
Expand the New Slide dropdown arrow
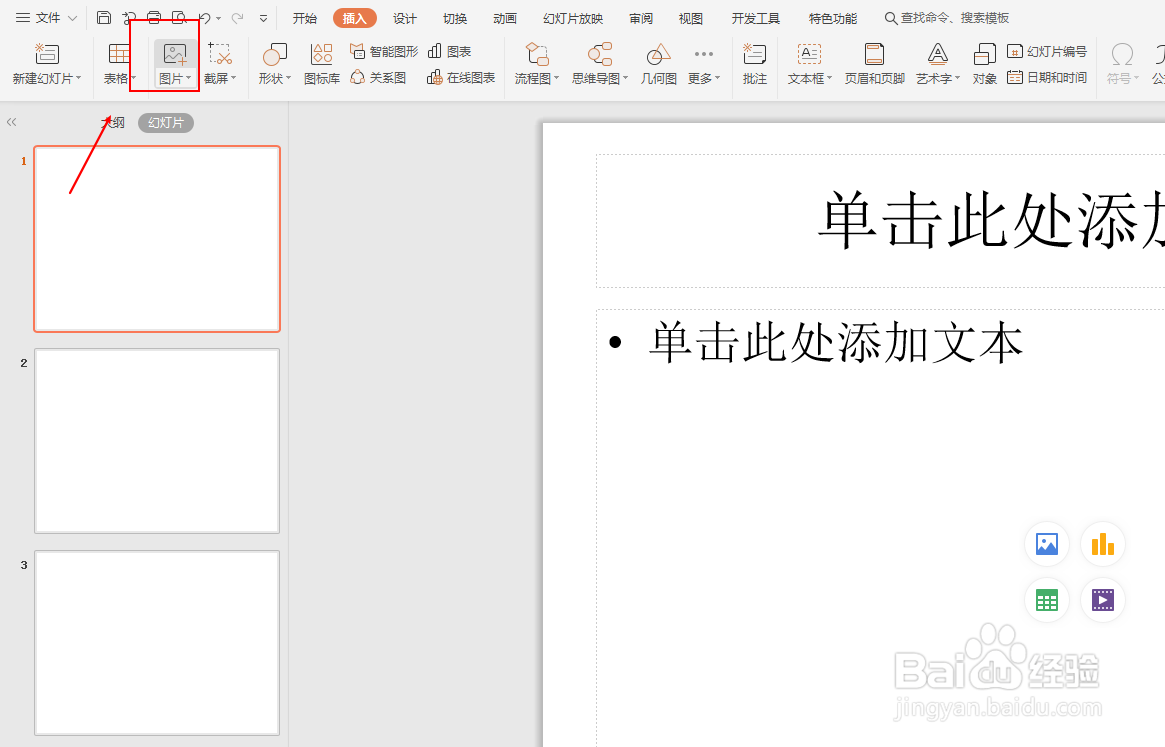[79, 78]
